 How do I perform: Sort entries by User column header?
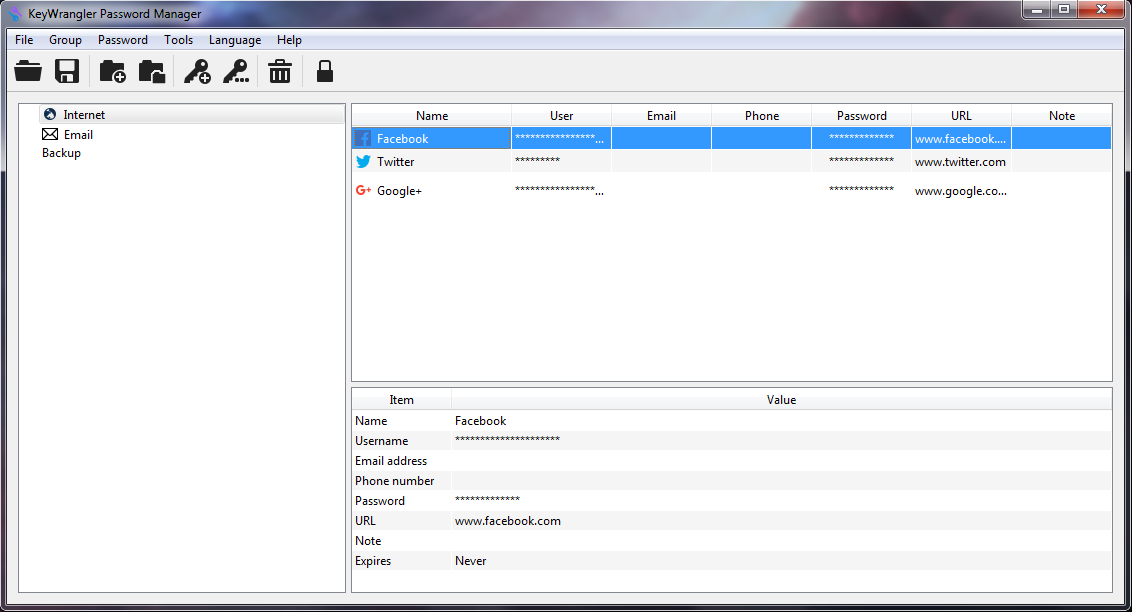(561, 115)
